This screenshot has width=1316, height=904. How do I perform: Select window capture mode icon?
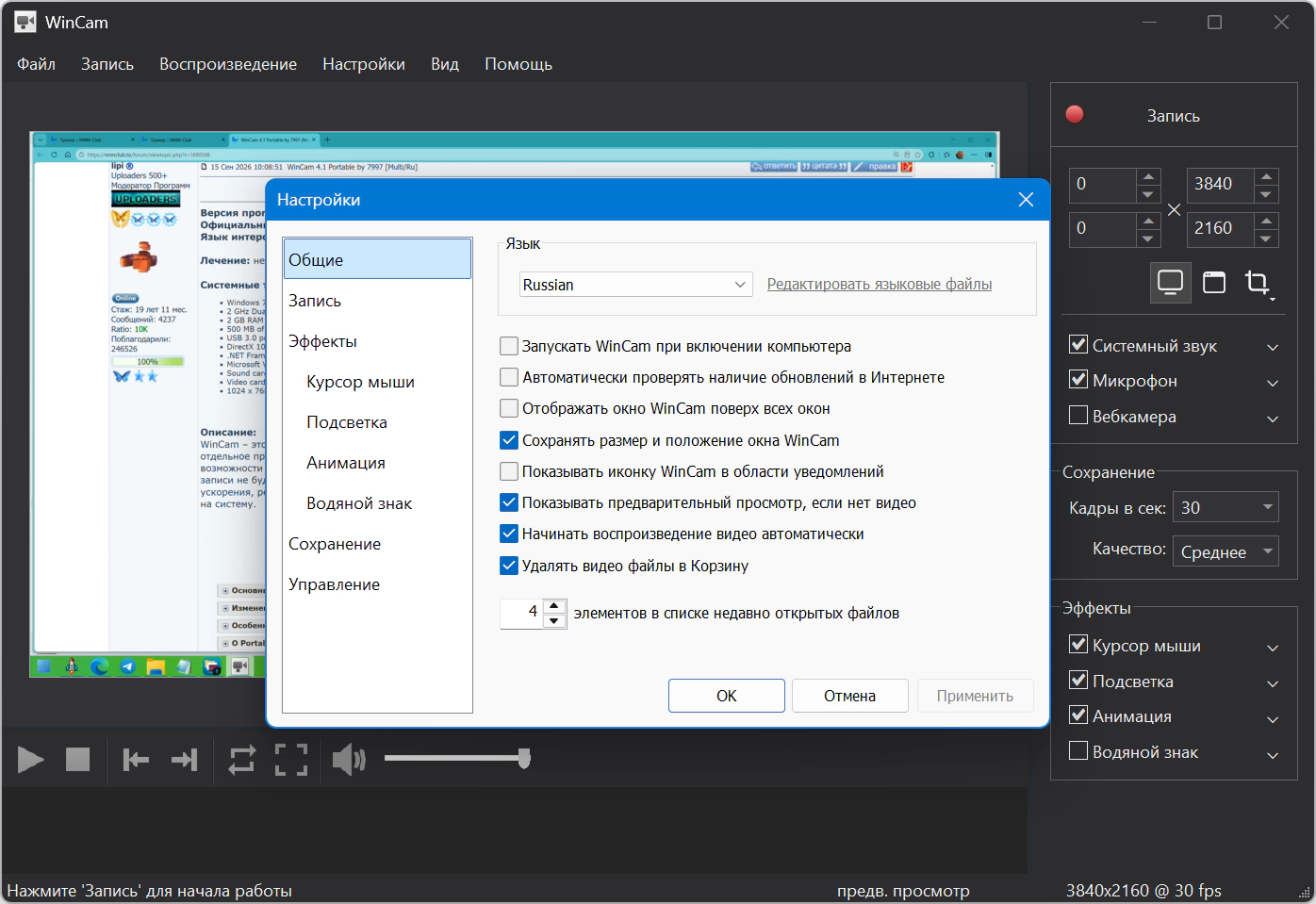[1214, 282]
